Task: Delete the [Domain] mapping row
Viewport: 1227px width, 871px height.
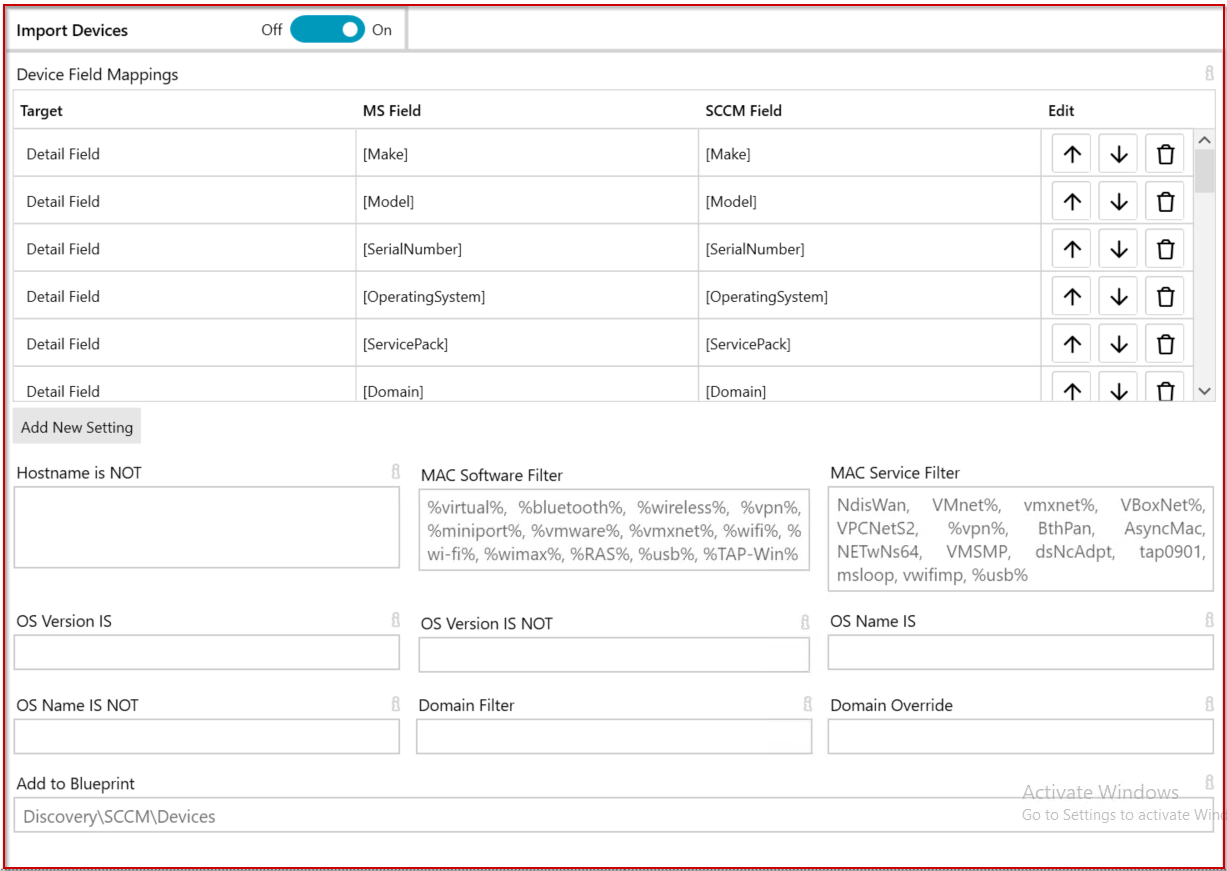Action: click(1165, 387)
